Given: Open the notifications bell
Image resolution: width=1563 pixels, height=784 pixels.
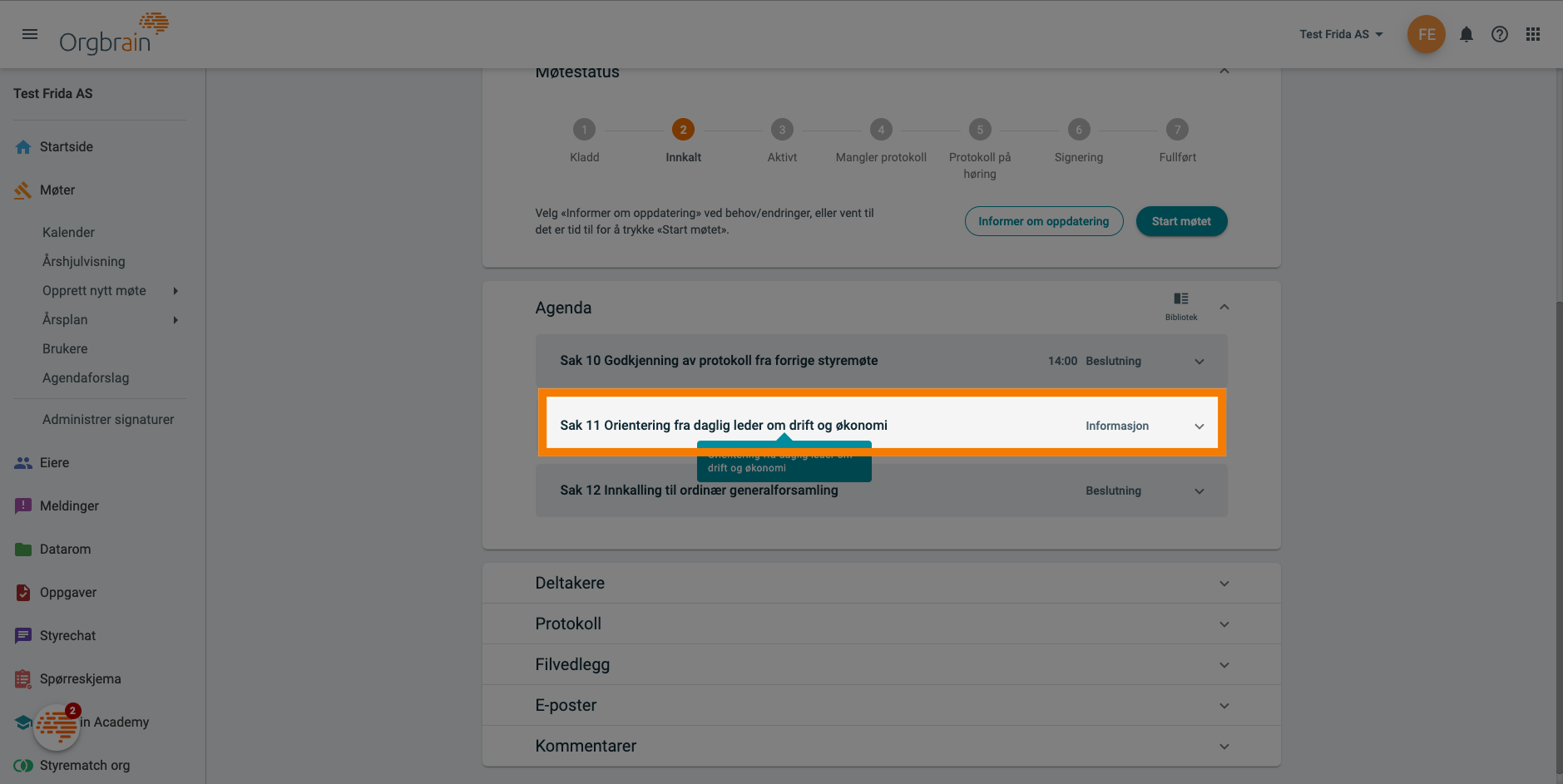Looking at the screenshot, I should pyautogui.click(x=1467, y=34).
